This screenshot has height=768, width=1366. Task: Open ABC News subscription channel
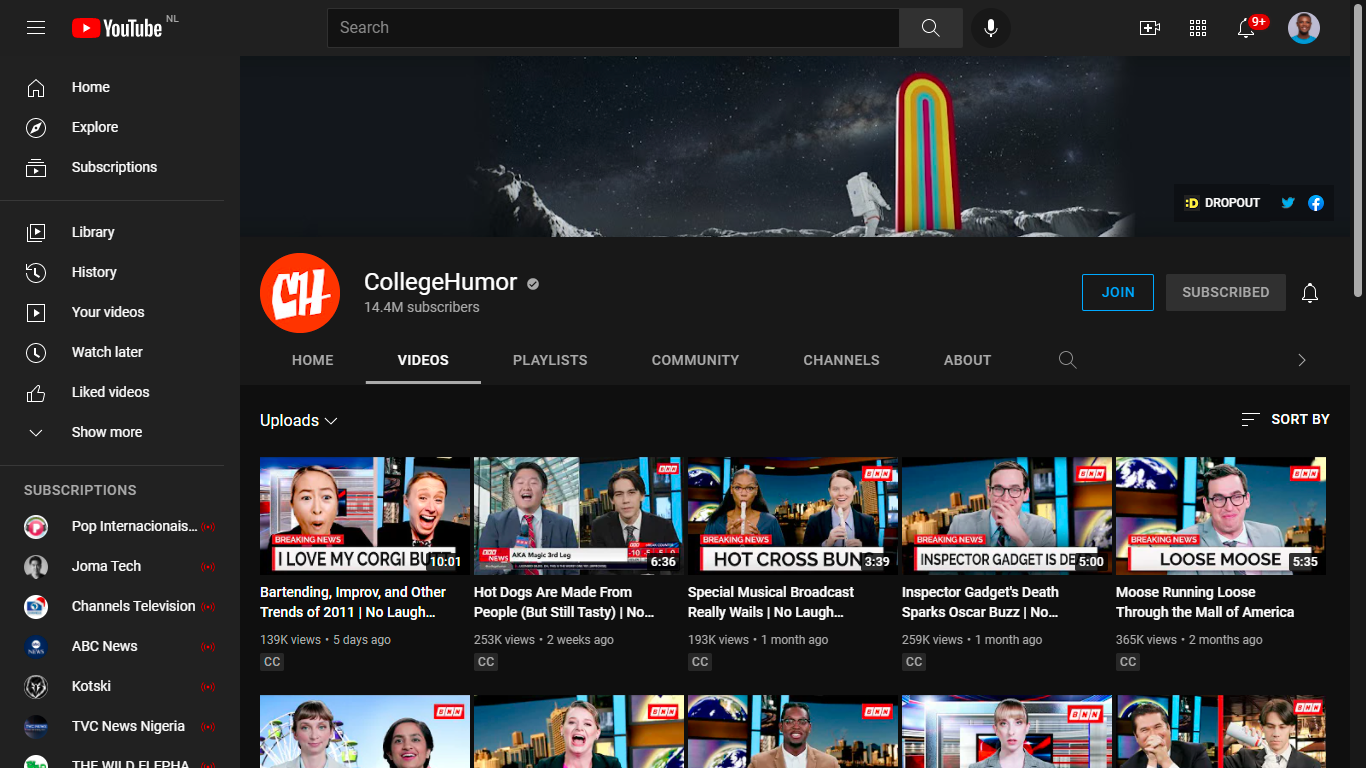coord(112,646)
